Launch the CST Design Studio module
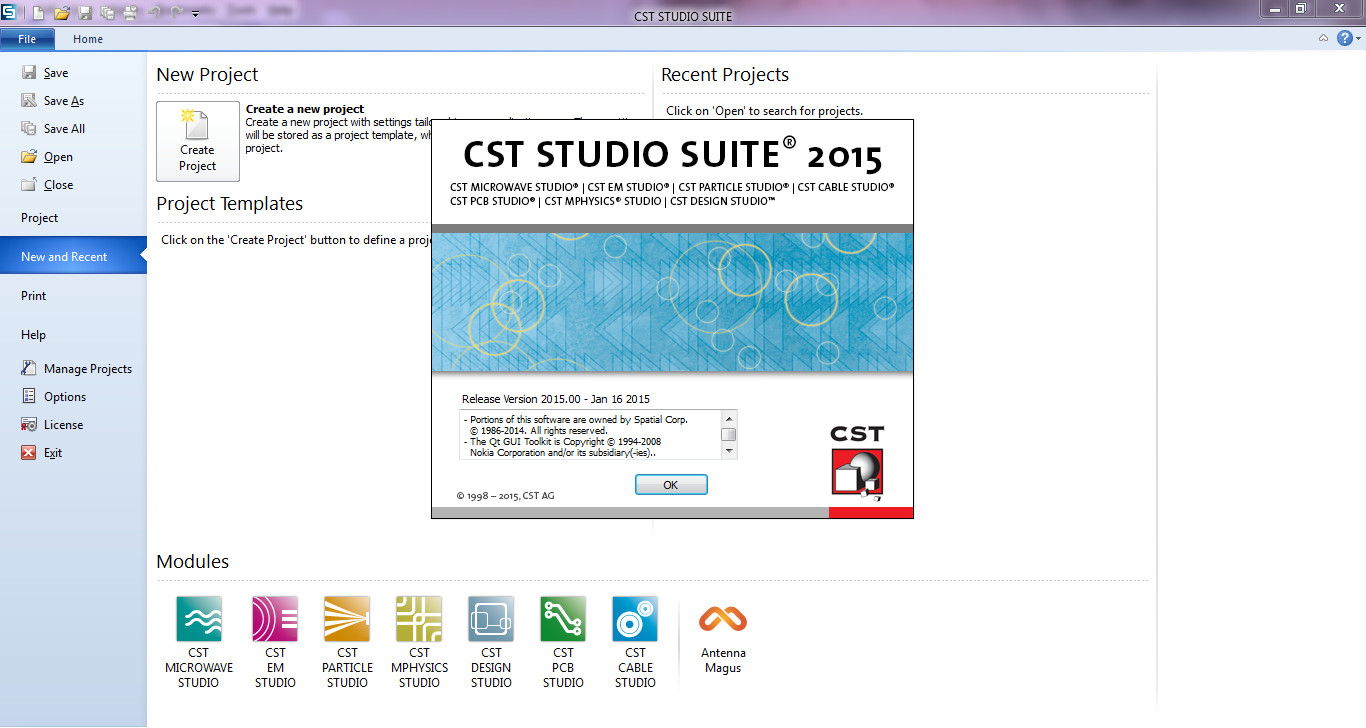This screenshot has width=1366, height=728. point(491,642)
